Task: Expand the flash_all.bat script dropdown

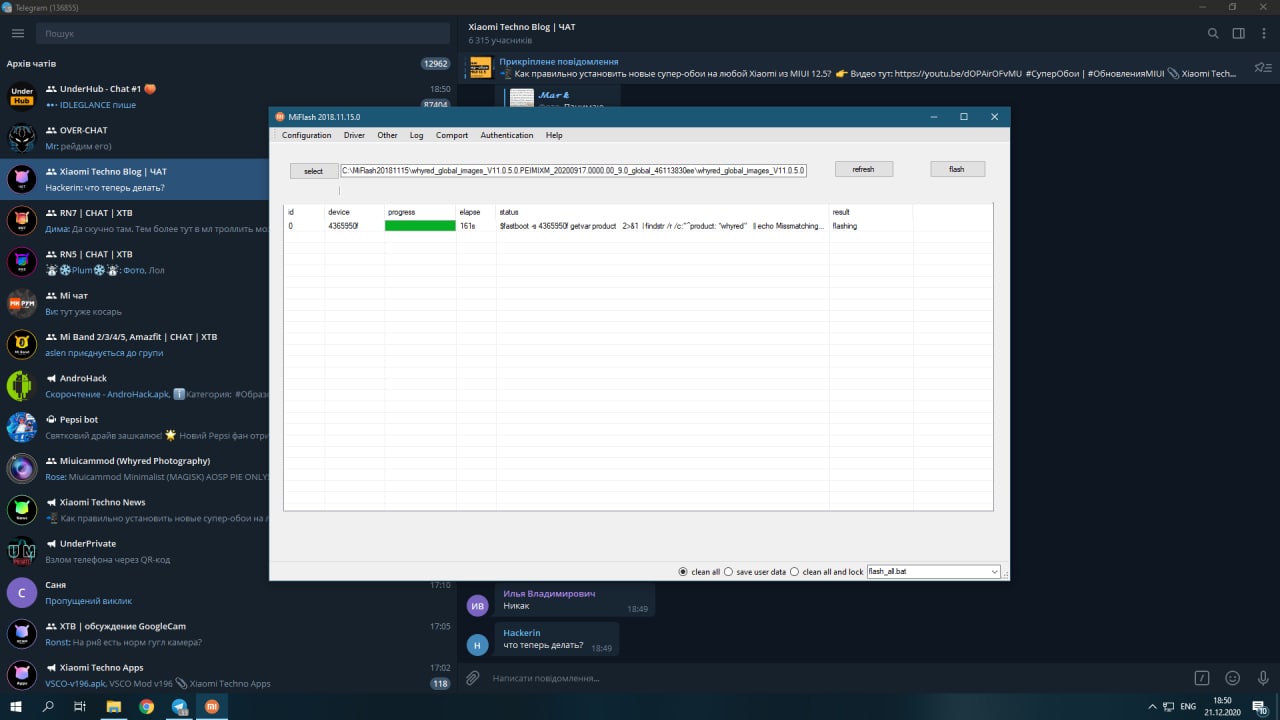Action: 994,572
